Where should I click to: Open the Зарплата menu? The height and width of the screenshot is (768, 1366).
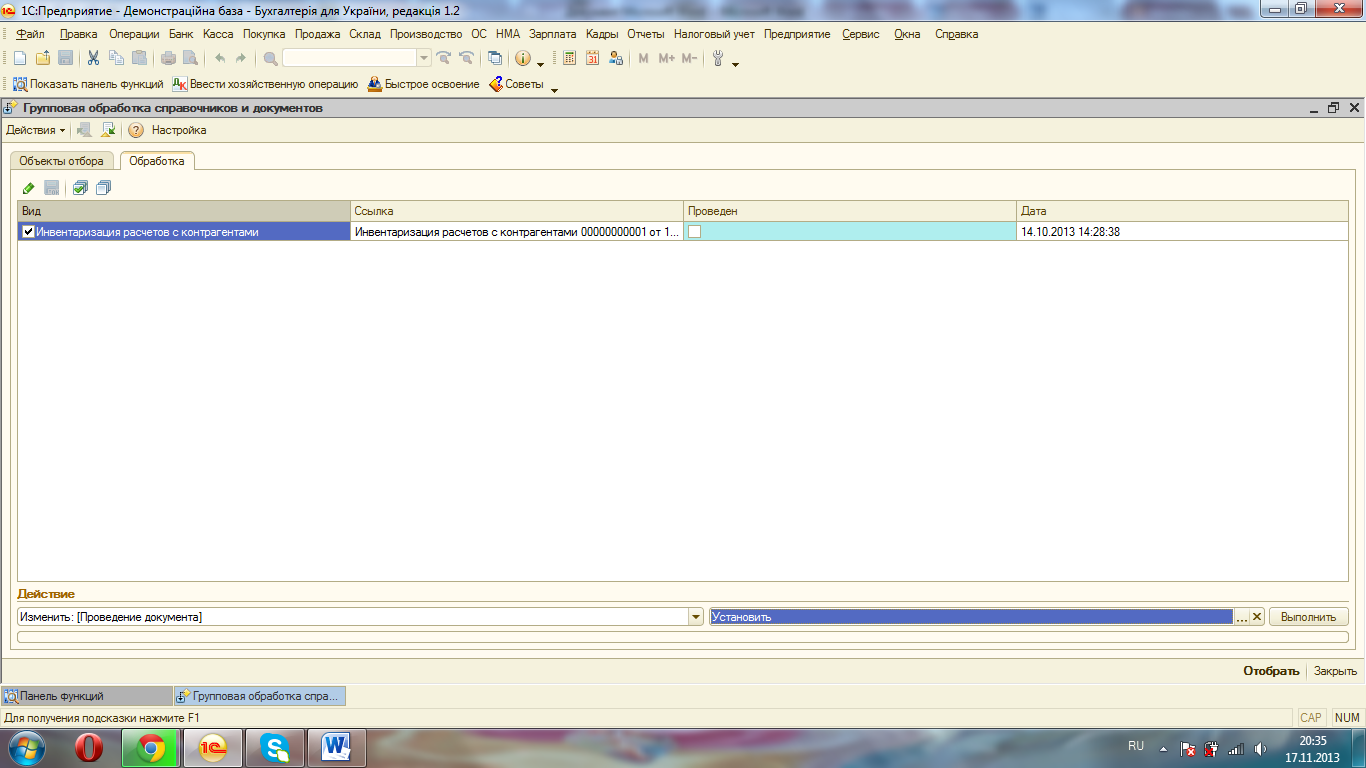click(x=553, y=34)
